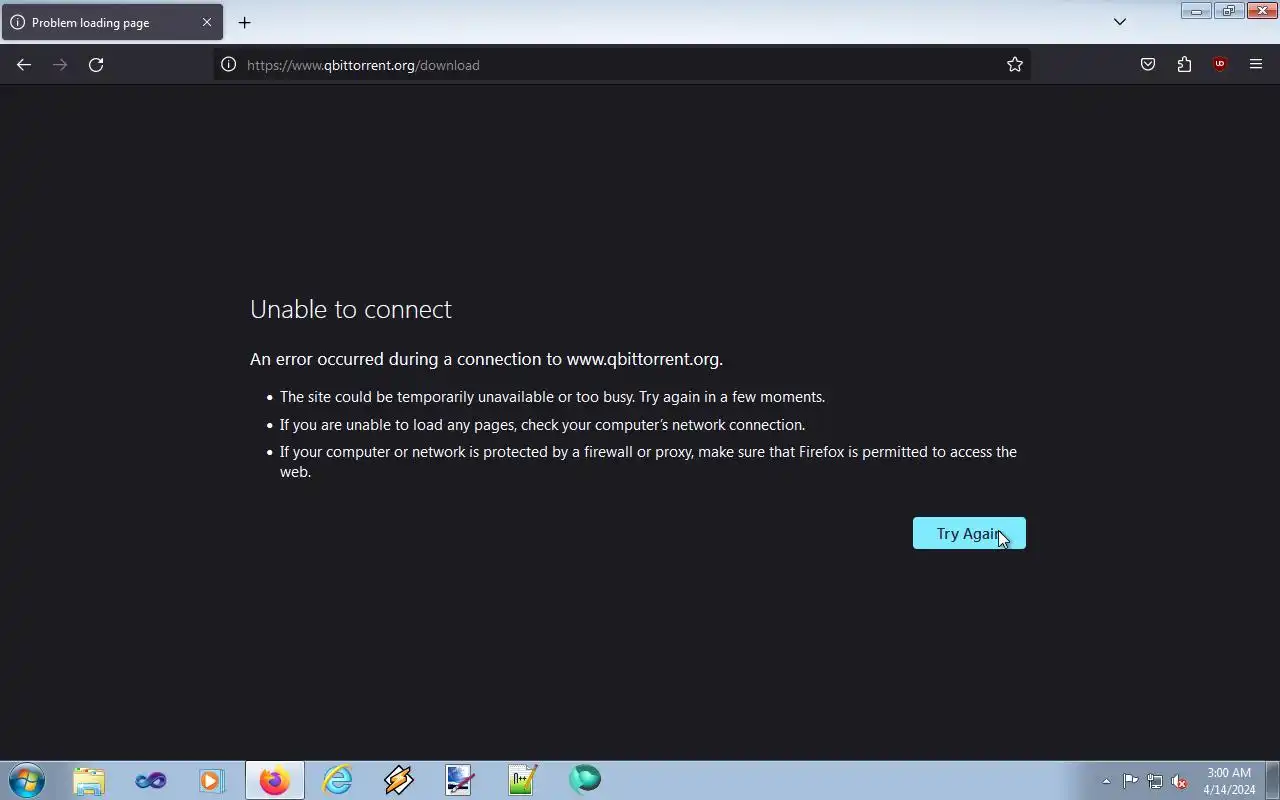Open a new tab with plus button
Screen dimensions: 1280x800
244,22
